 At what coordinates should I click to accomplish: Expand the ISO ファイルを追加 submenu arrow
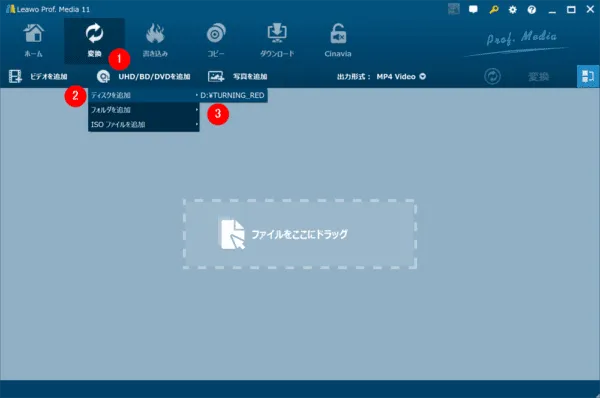click(197, 124)
